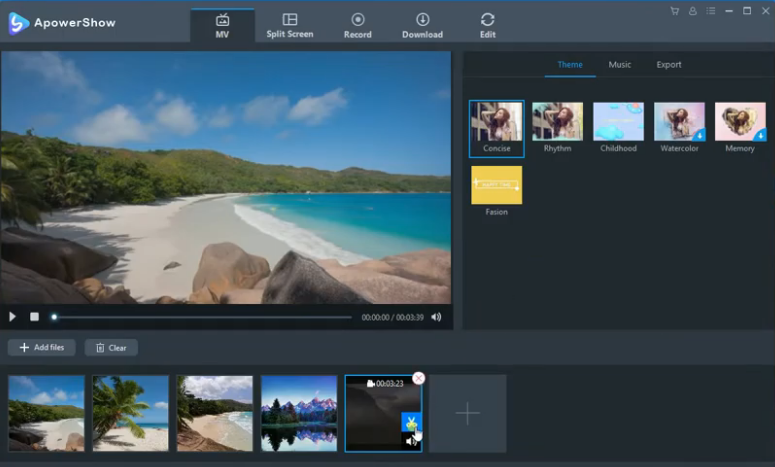The height and width of the screenshot is (467, 775).
Task: Select the Watercolor theme thumbnail
Action: point(679,122)
